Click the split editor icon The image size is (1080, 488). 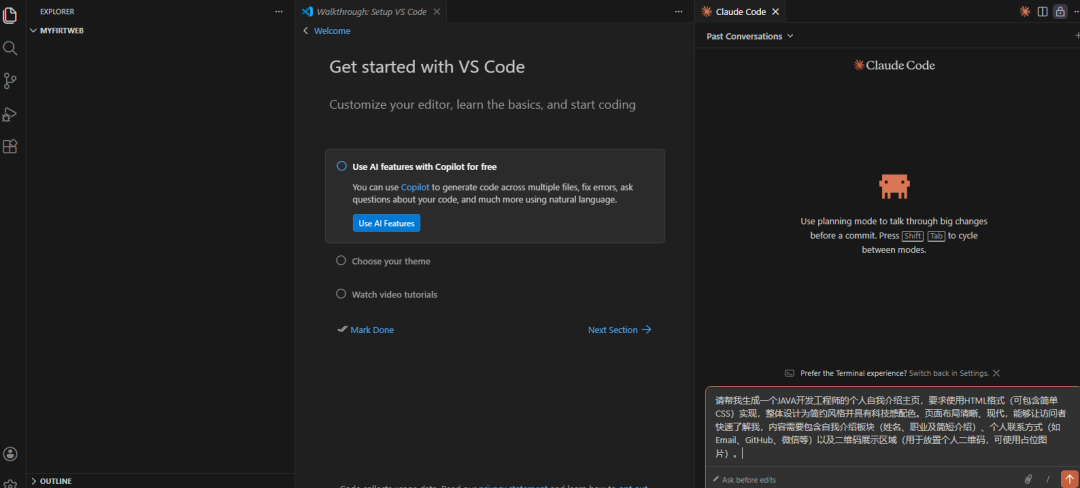pyautogui.click(x=1043, y=12)
